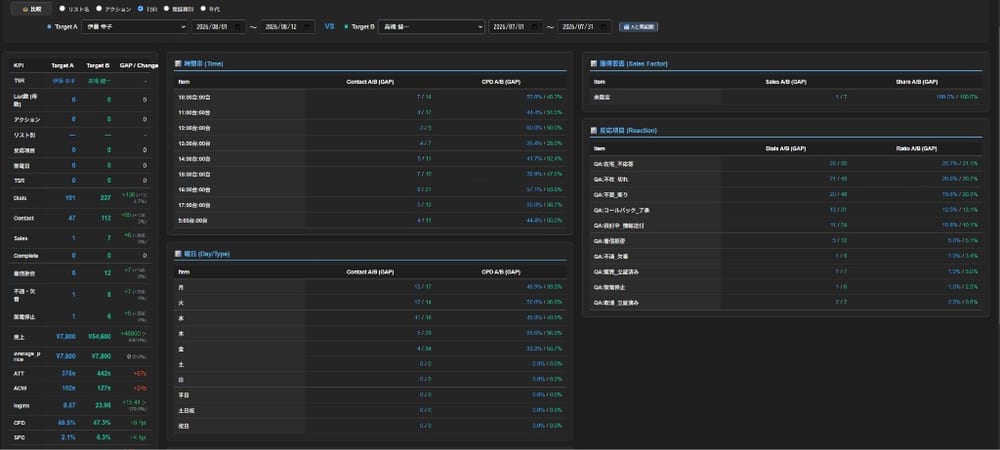Click the CPD value 46.5%
Viewport: 1000px width, 450px height.
[67, 422]
